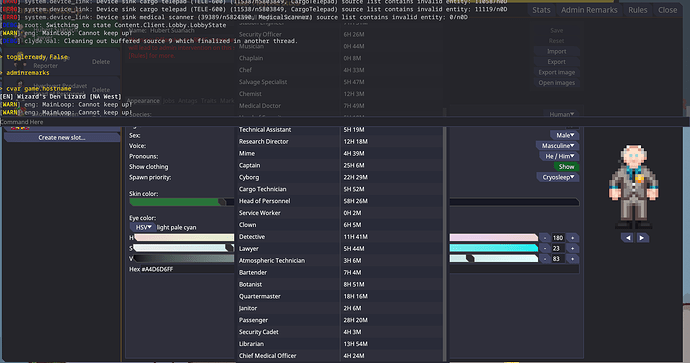Decrease eye color hue value of 180
Image resolution: width=690 pixels, height=363 pixels.
click(x=545, y=238)
